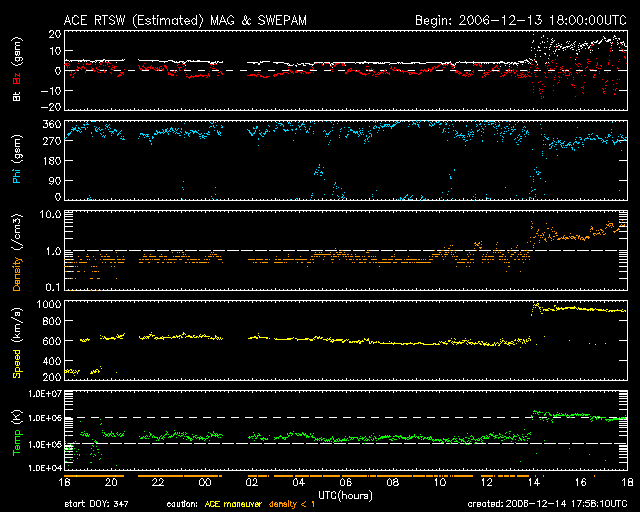Click the 22 hour tick on time axis
640x512 pixels.
pos(158,482)
